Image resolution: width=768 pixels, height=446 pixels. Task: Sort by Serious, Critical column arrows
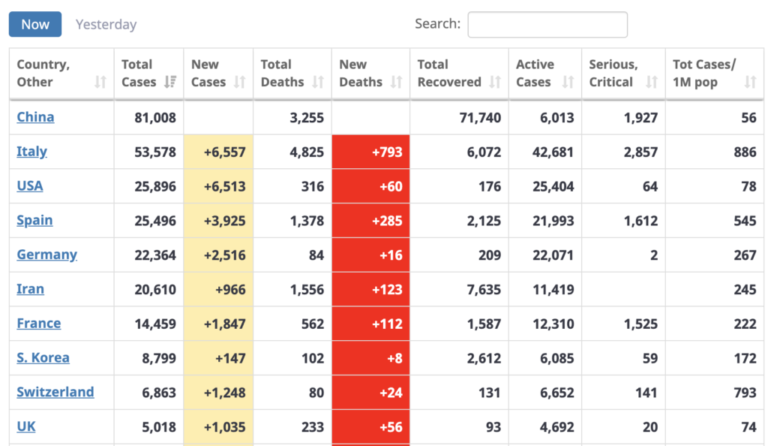651,82
